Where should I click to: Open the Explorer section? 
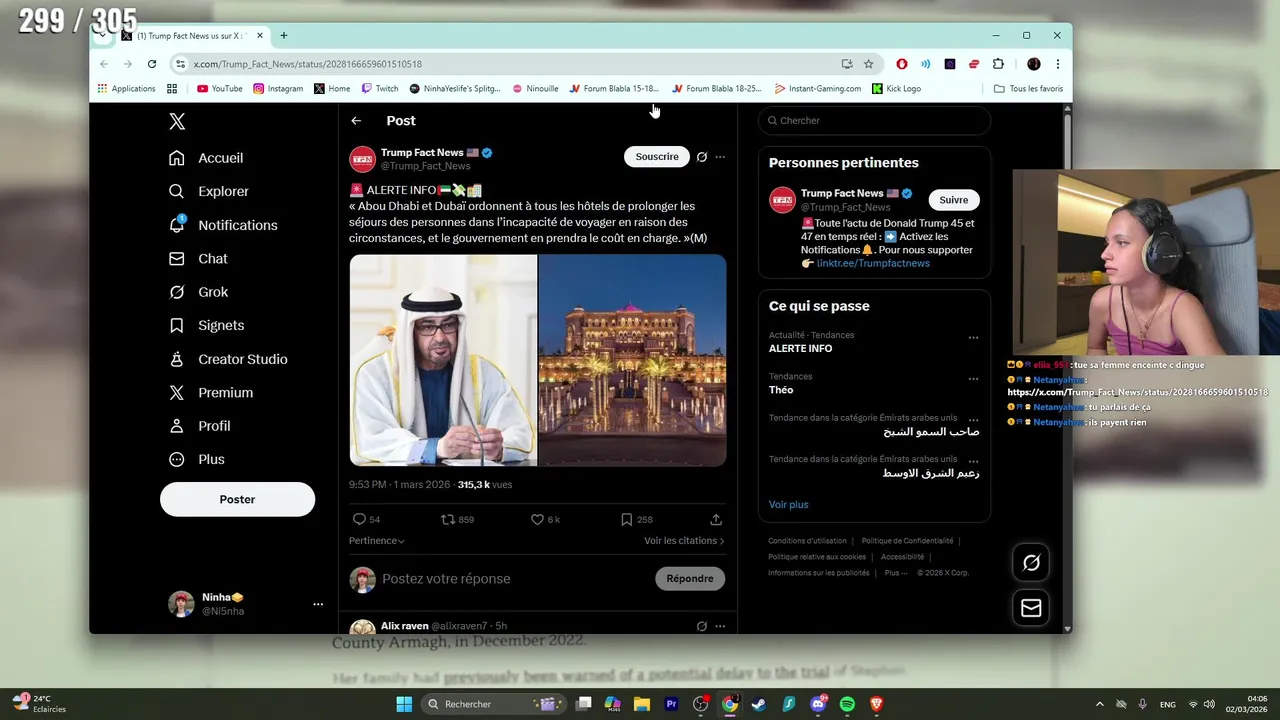(209, 191)
